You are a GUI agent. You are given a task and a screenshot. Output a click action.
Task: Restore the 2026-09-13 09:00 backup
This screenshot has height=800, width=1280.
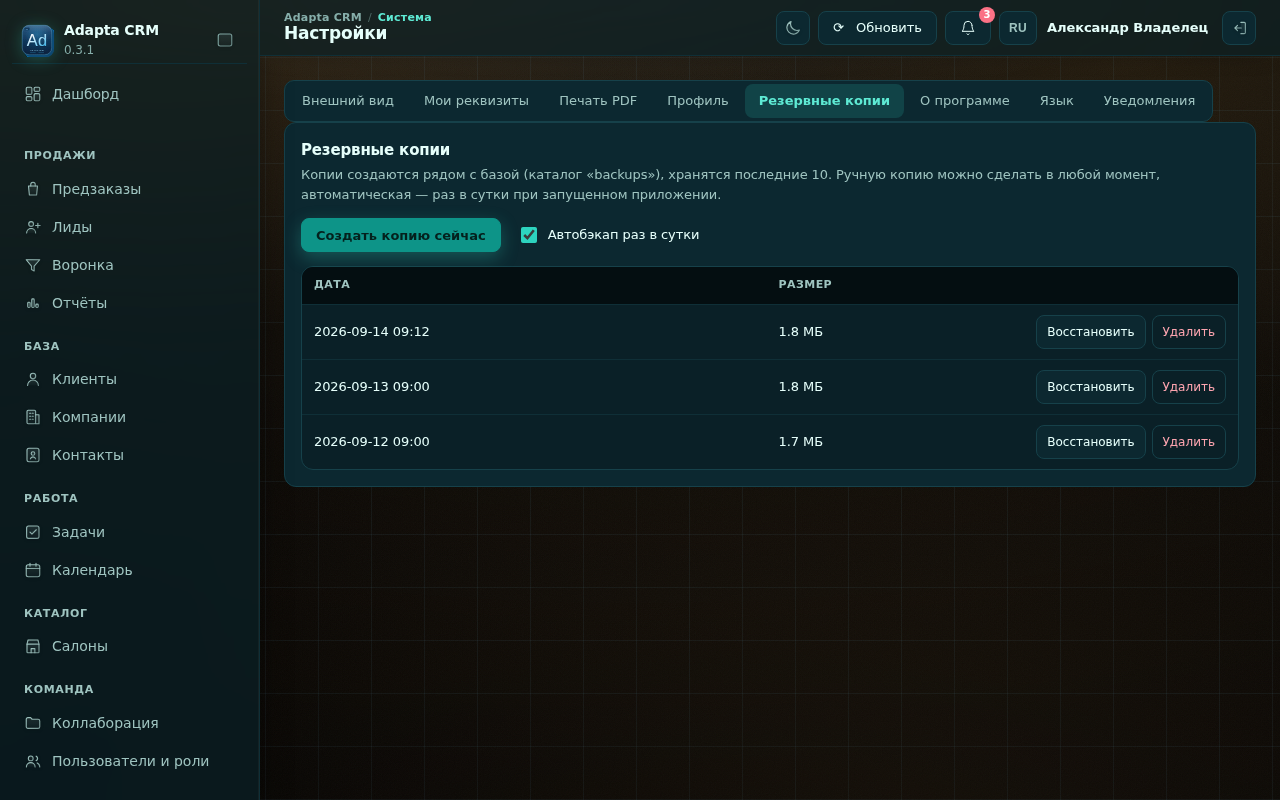point(1091,387)
